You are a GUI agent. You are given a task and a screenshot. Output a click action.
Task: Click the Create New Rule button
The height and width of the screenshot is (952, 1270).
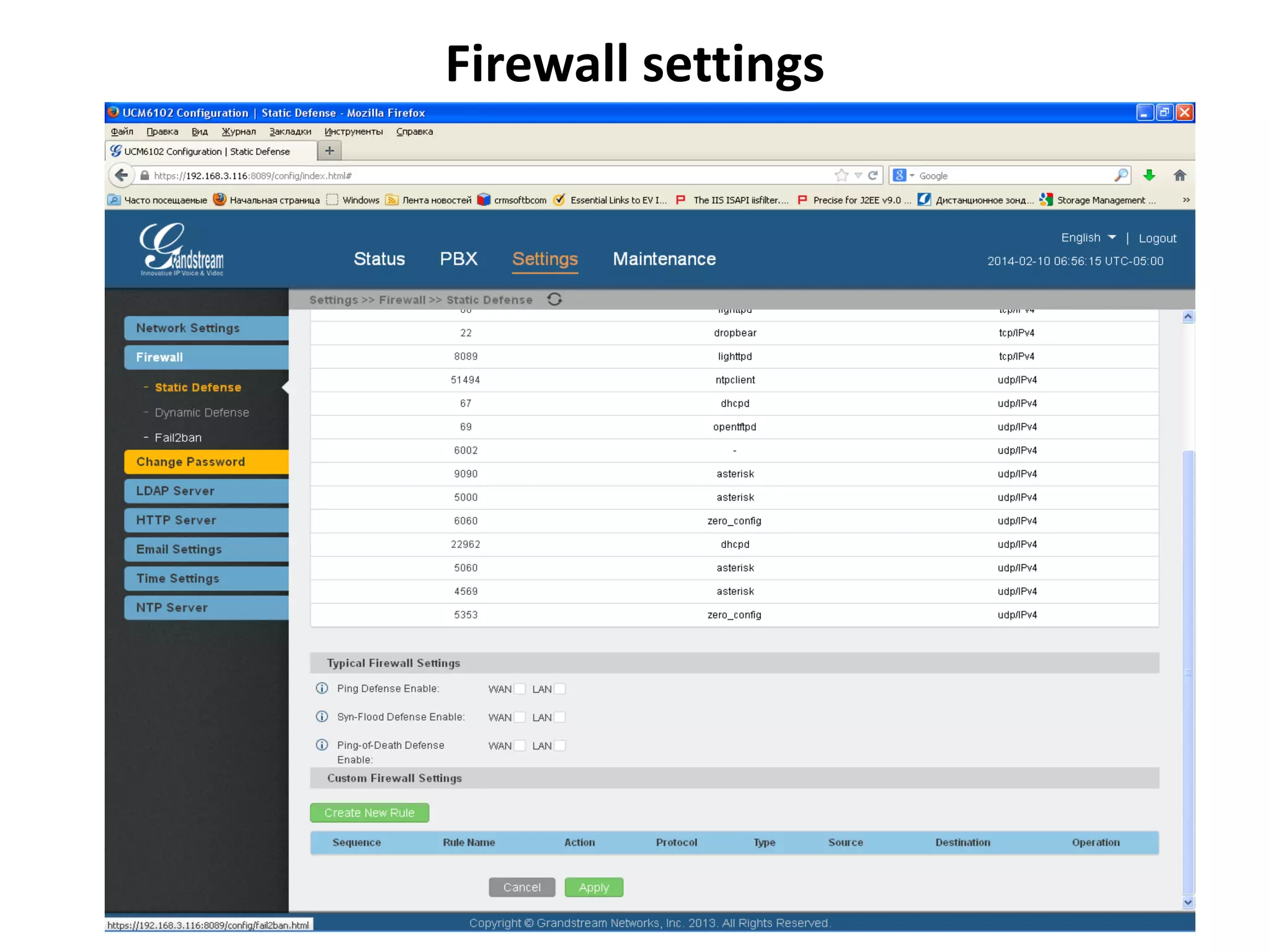(x=370, y=813)
